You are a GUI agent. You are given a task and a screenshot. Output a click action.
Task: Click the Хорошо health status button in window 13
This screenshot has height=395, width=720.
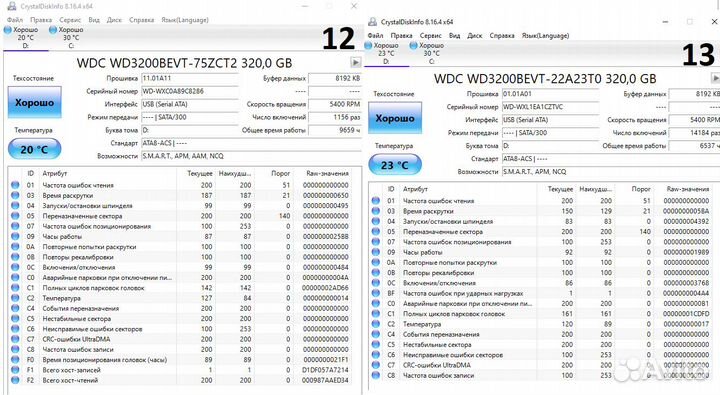[x=395, y=118]
